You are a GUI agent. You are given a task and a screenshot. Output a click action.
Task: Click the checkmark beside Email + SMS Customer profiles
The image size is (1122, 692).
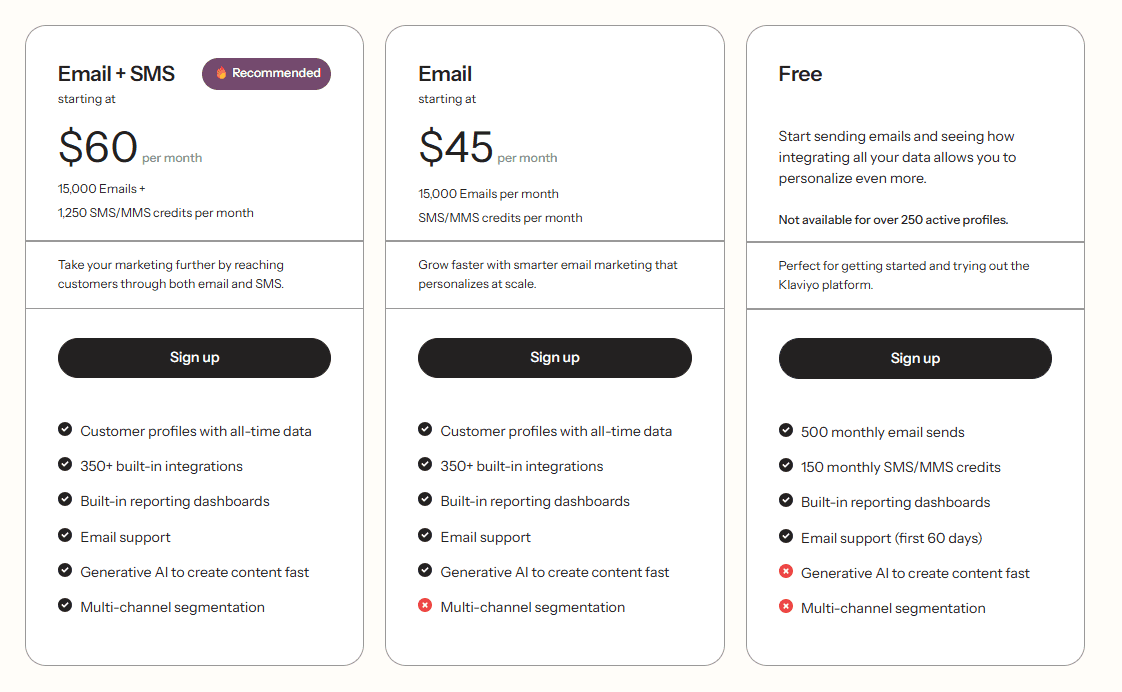pos(65,429)
